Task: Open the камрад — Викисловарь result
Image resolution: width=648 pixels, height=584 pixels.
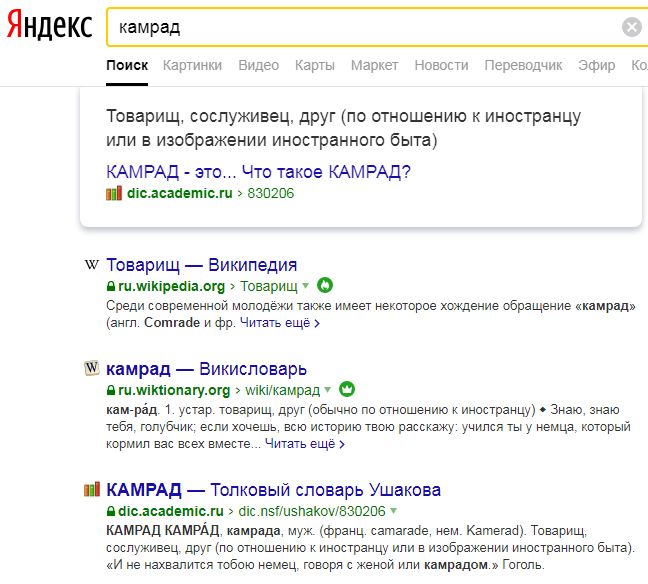Action: pos(207,369)
